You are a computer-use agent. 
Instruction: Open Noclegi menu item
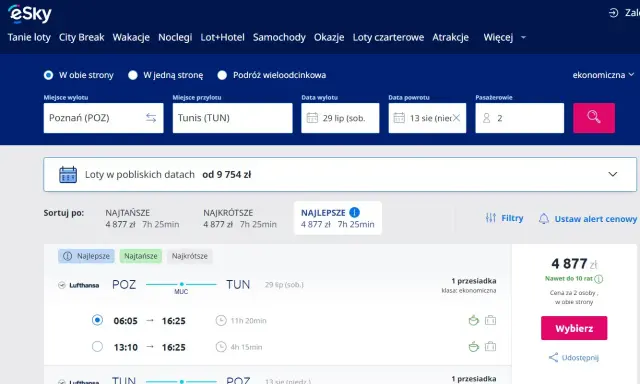click(x=175, y=38)
